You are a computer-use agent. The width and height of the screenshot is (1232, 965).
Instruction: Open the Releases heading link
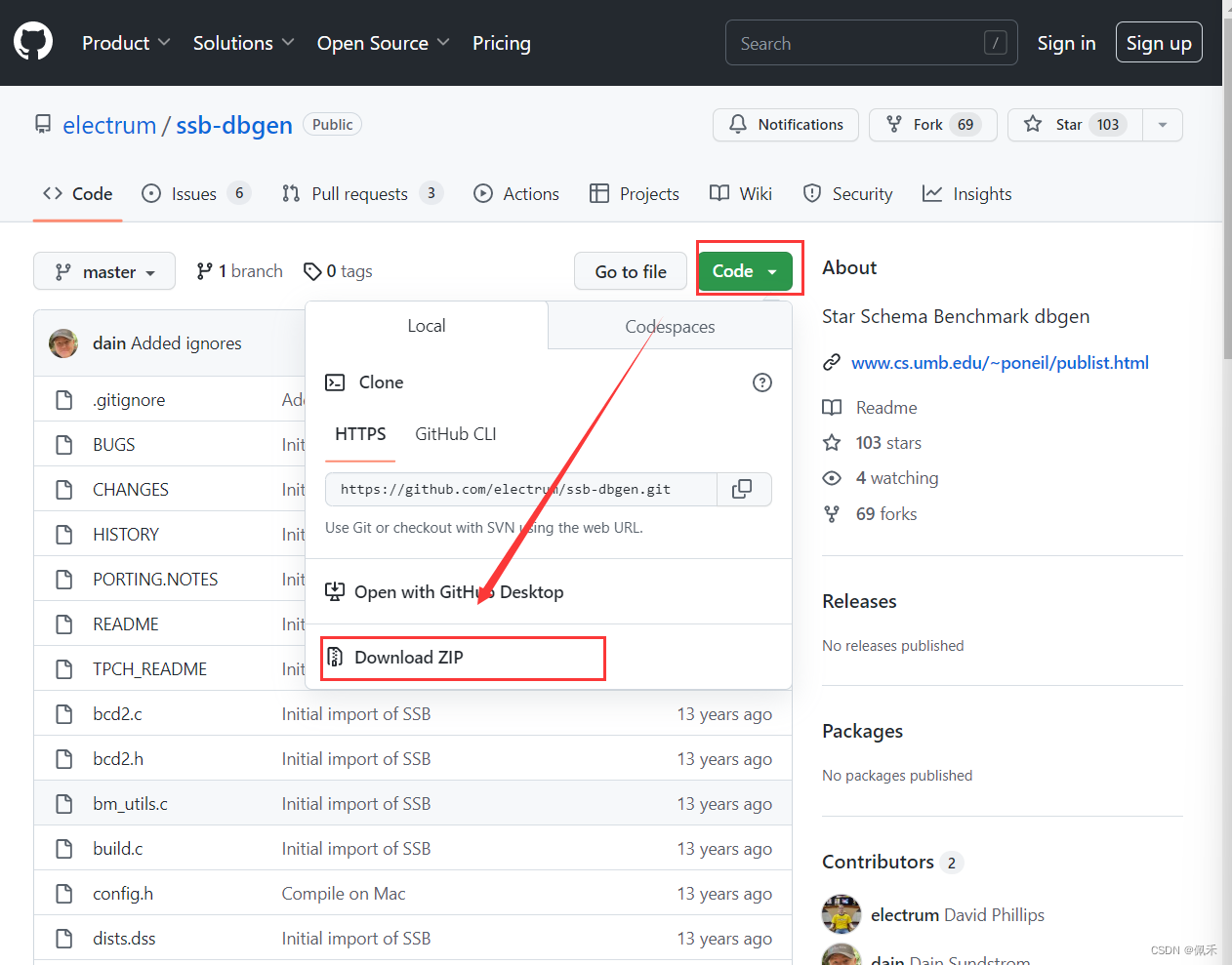pos(859,601)
